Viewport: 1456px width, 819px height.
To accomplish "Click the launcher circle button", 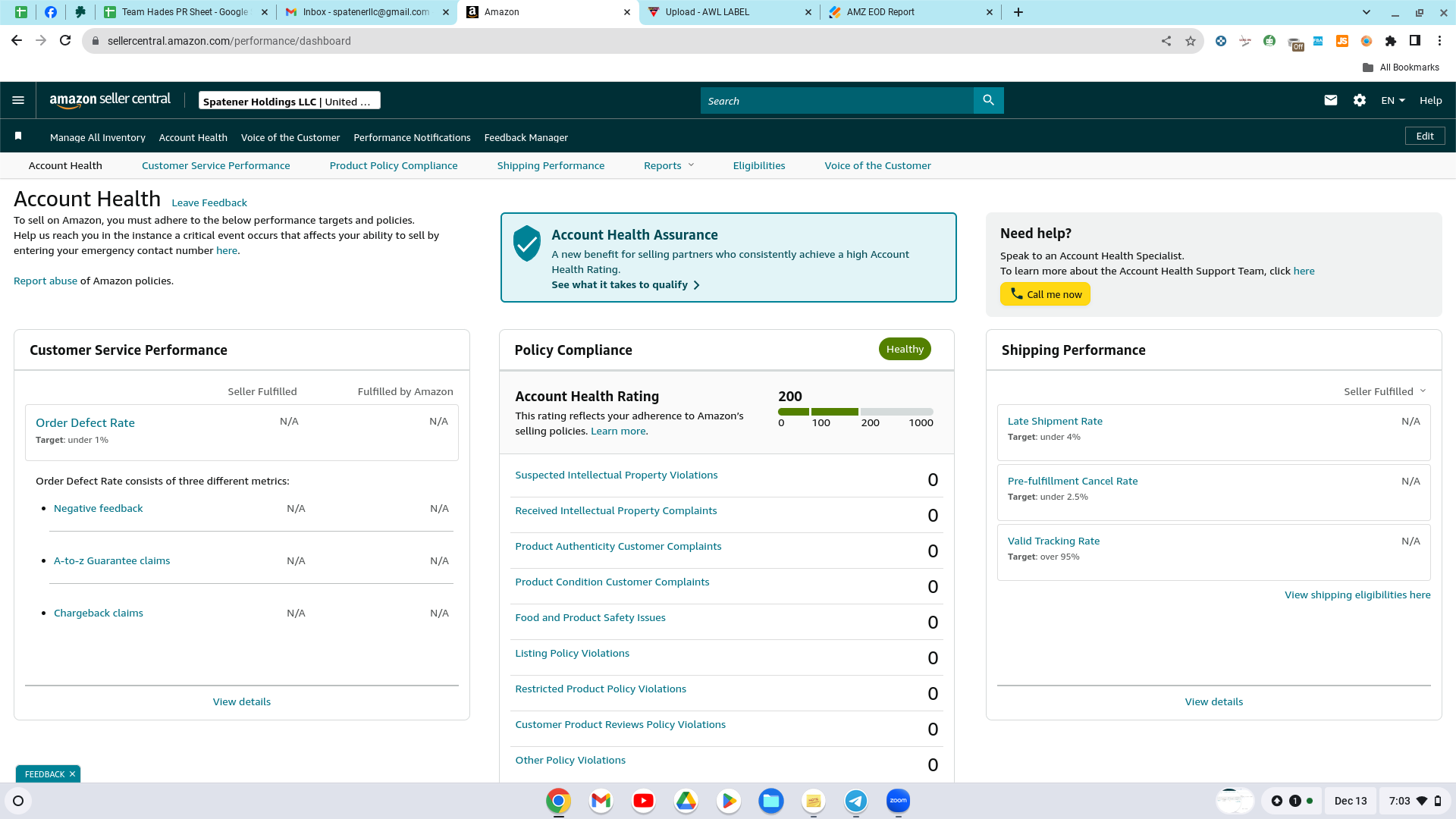I will point(18,801).
